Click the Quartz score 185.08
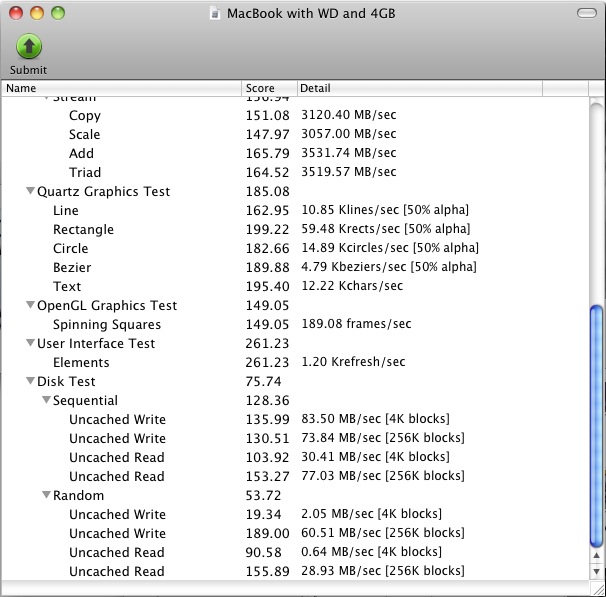This screenshot has height=597, width=606. point(267,191)
